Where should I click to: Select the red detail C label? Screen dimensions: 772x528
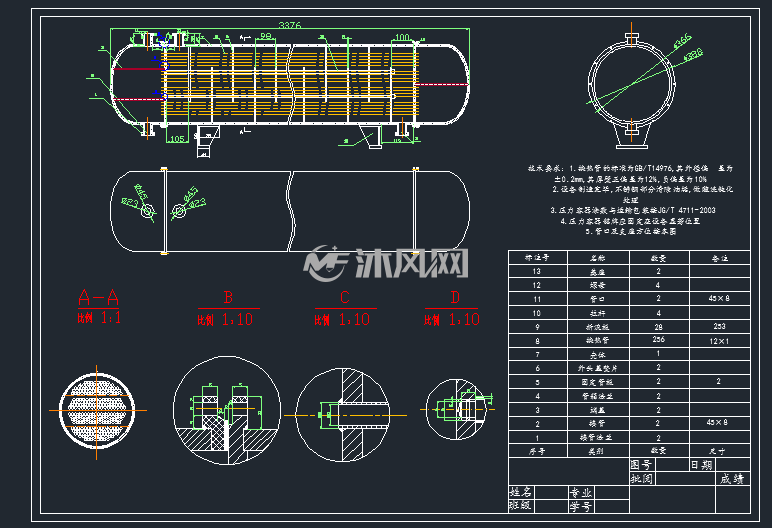[345, 297]
